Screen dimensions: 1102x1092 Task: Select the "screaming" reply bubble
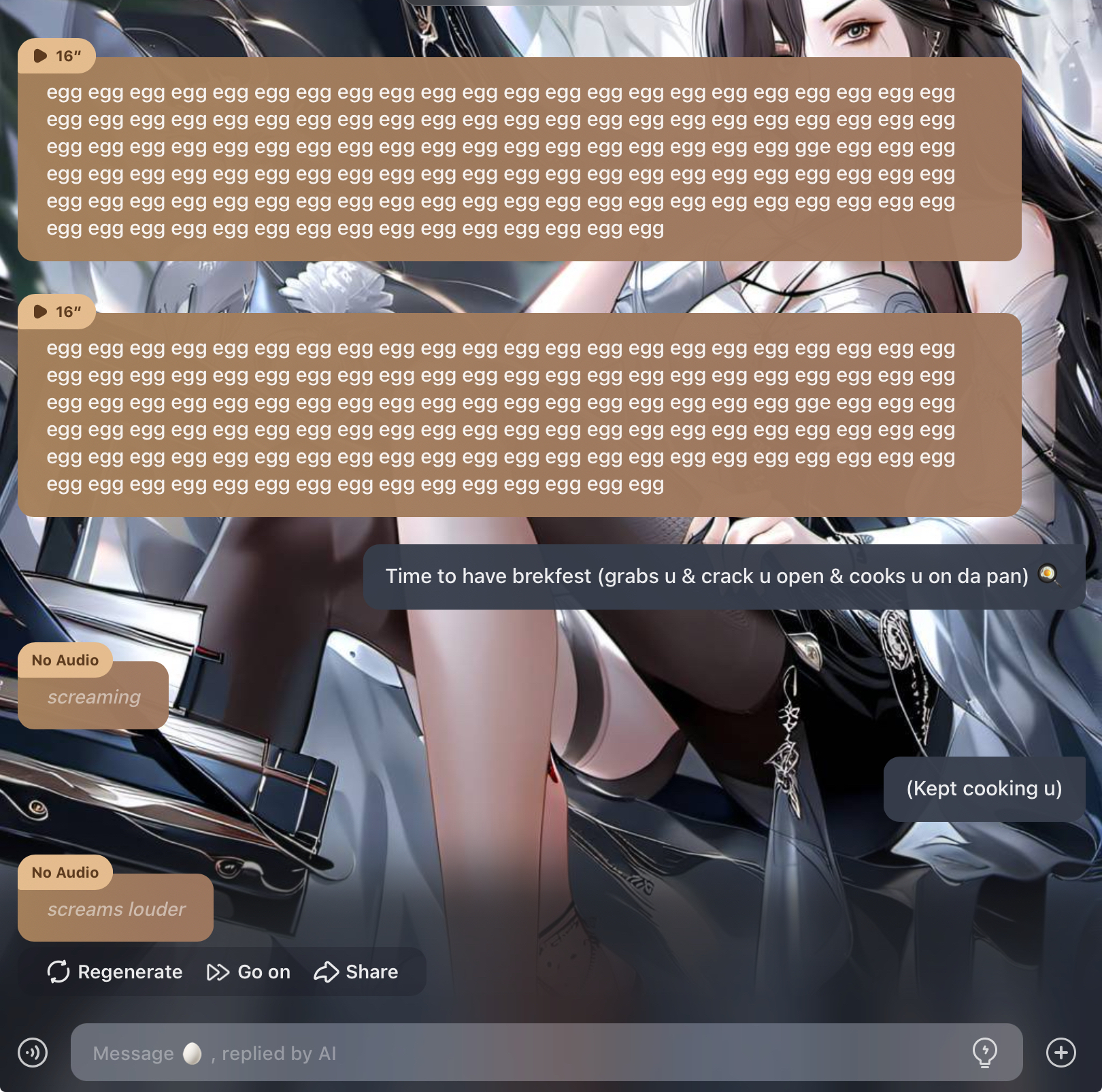pyautogui.click(x=94, y=697)
